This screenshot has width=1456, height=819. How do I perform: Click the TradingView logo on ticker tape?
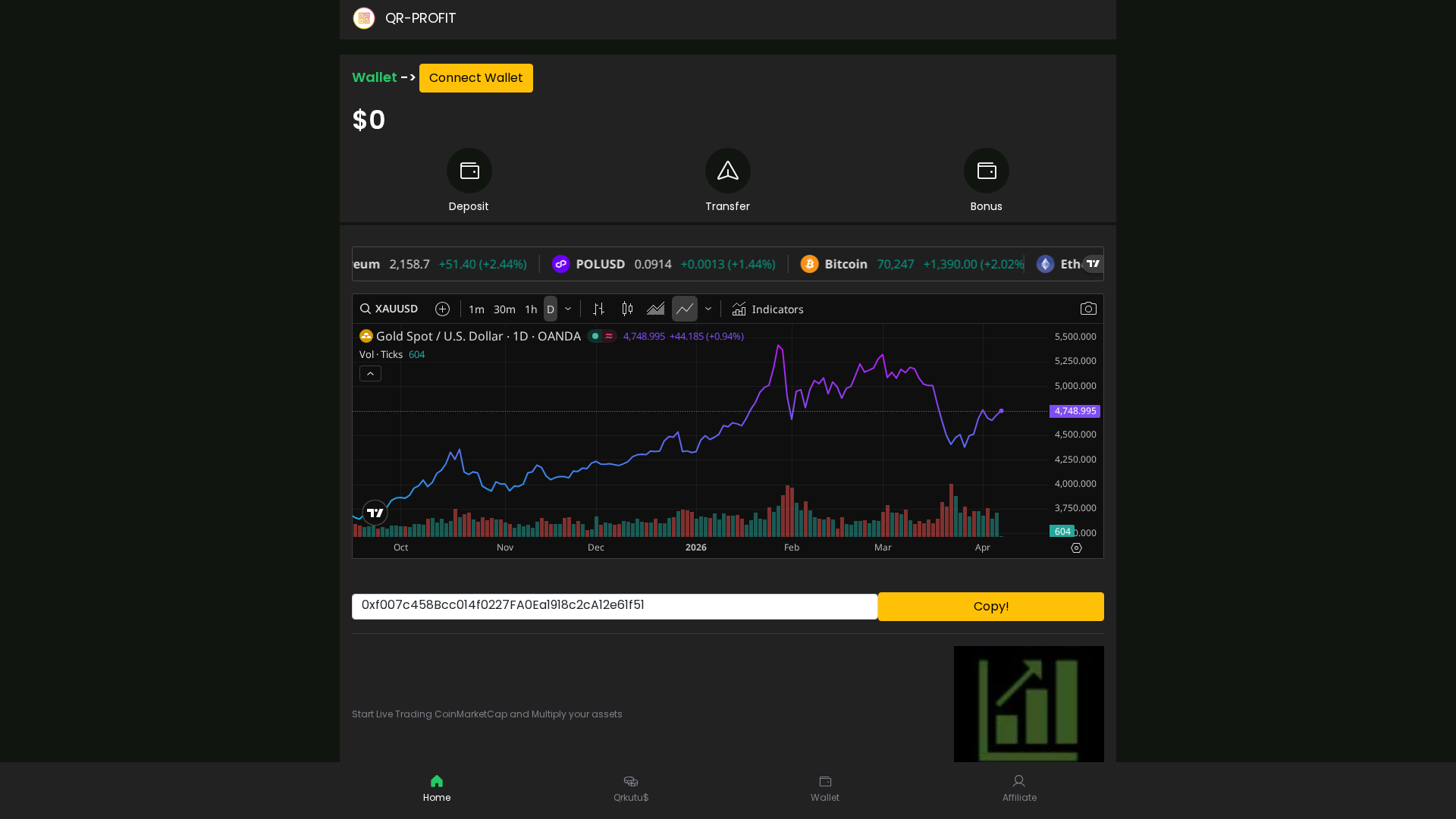pos(1093,264)
